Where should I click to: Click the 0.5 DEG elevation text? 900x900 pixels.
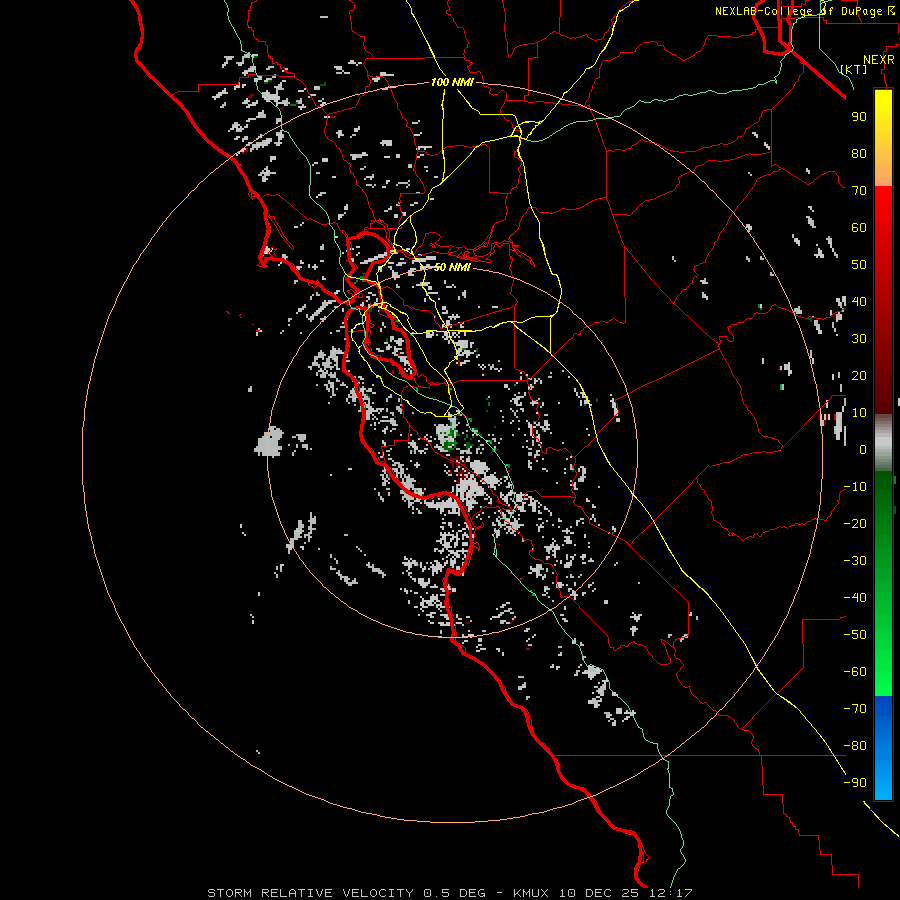tap(454, 893)
